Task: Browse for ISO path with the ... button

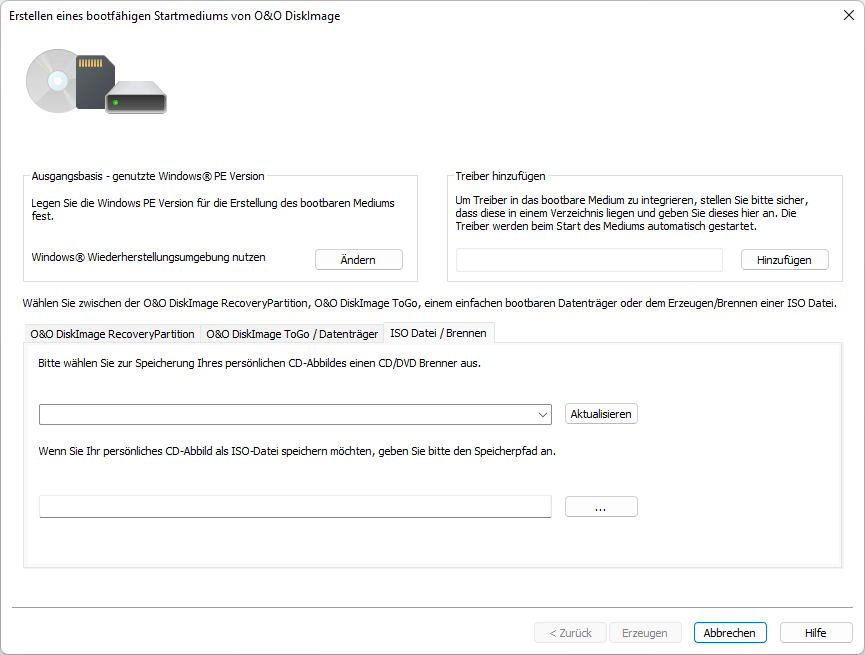Action: coord(601,507)
